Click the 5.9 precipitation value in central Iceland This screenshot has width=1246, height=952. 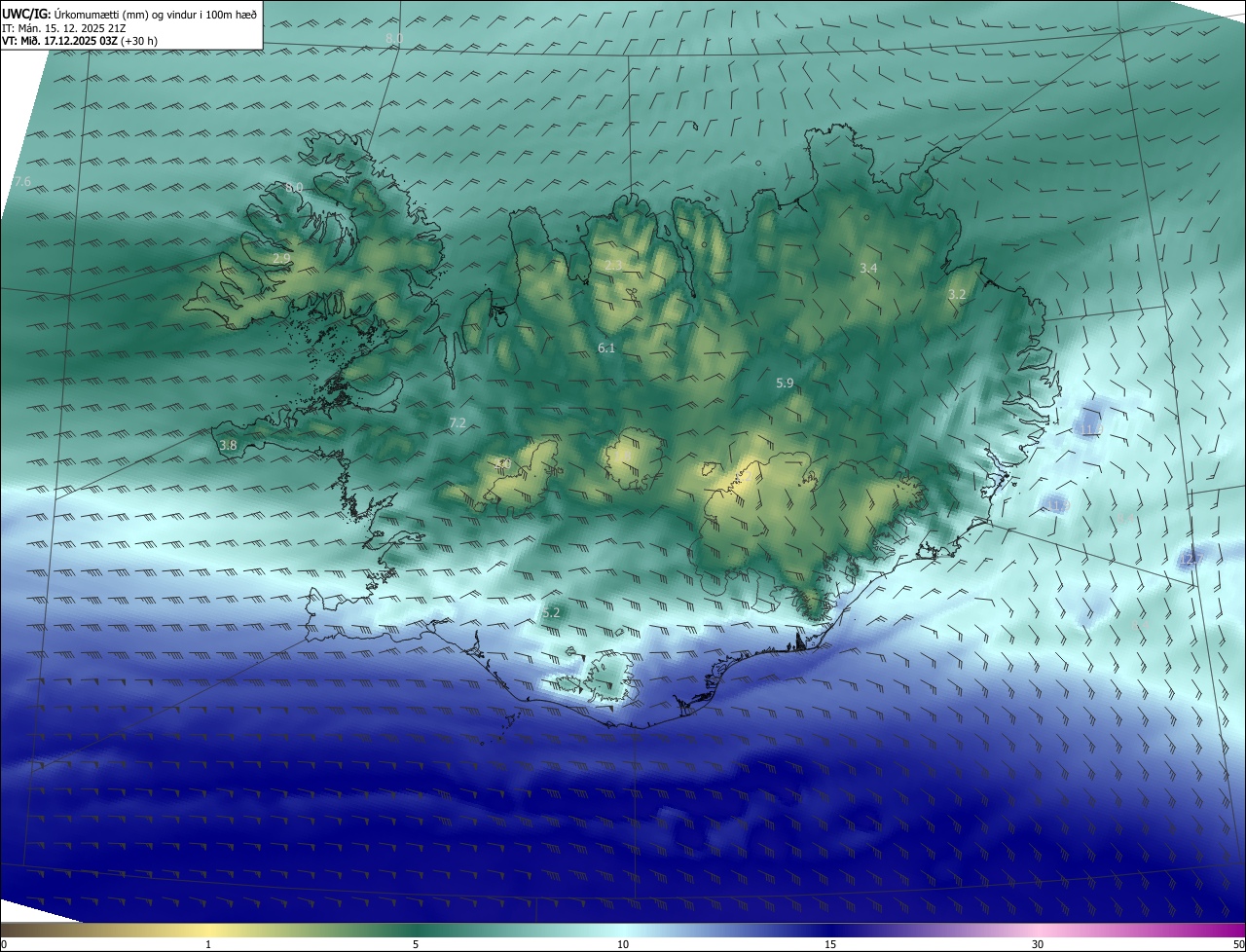point(785,384)
